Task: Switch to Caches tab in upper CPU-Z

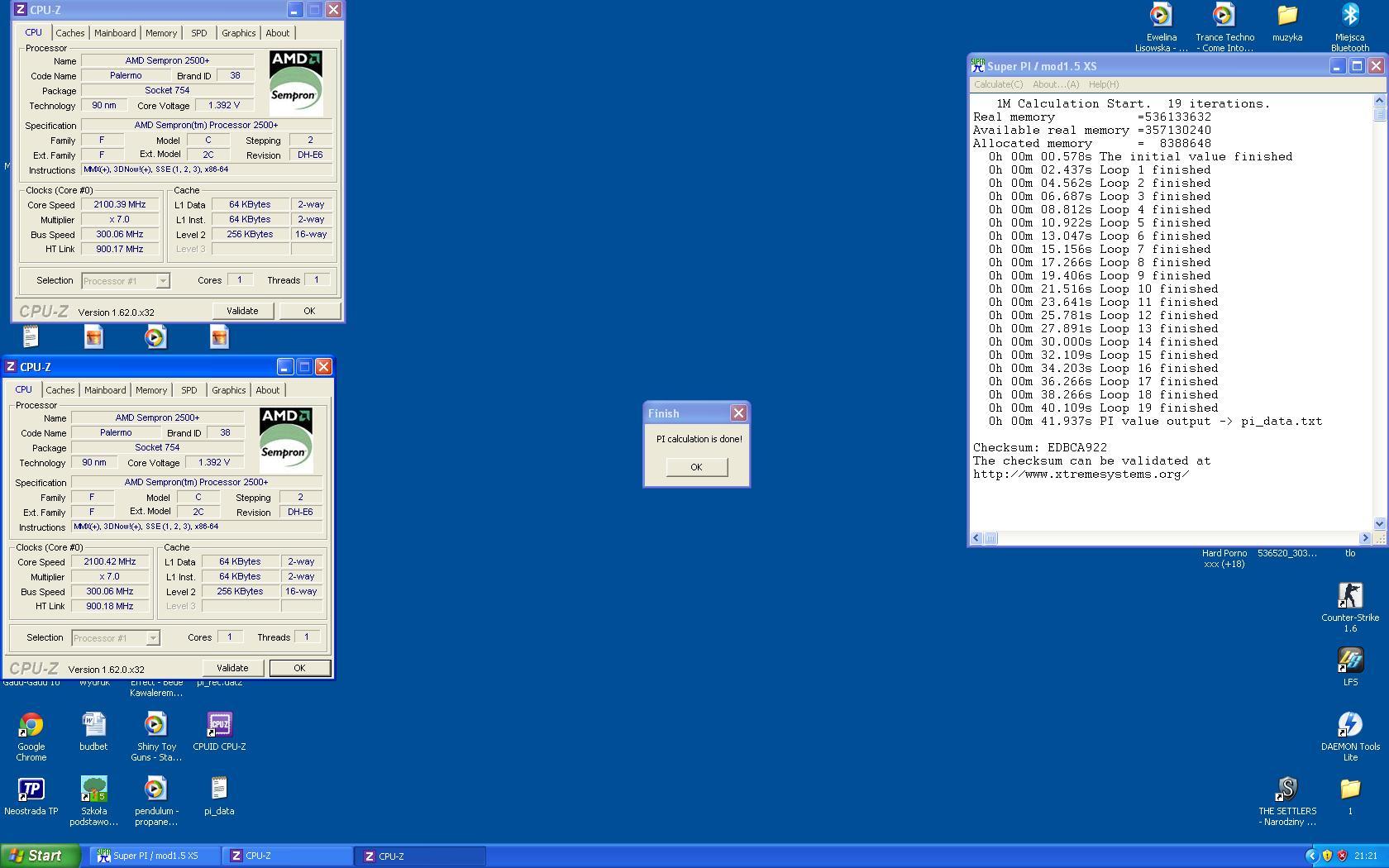Action: (x=69, y=33)
